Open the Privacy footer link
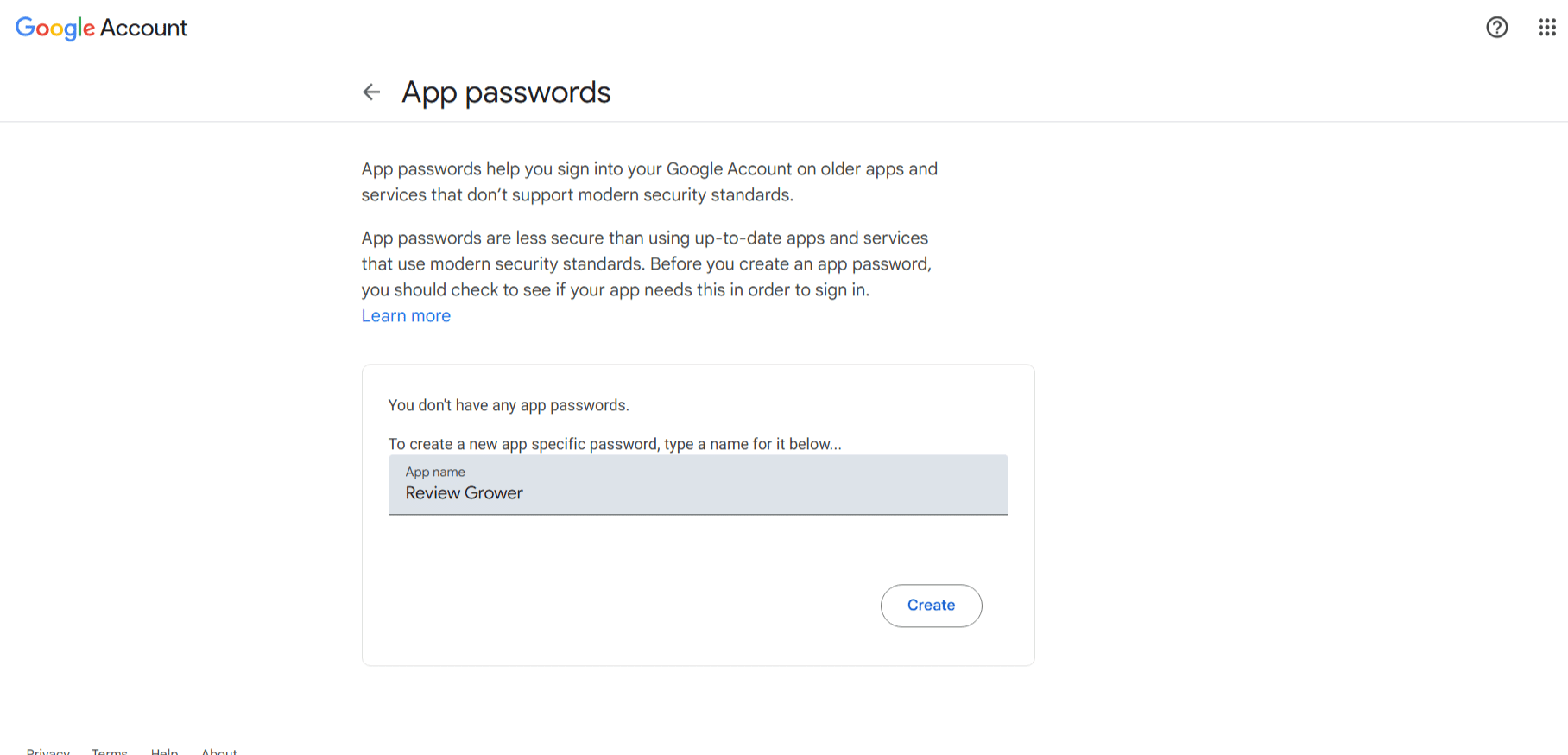This screenshot has width=1568, height=755. pos(48,752)
